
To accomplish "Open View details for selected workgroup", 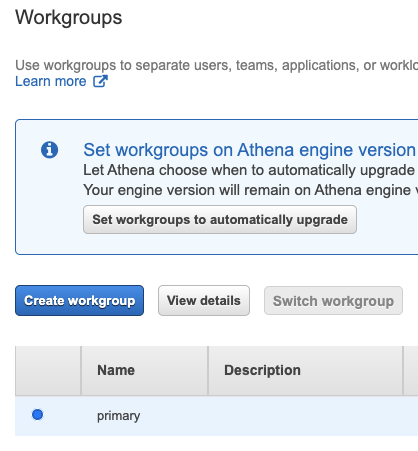I will 204,300.
